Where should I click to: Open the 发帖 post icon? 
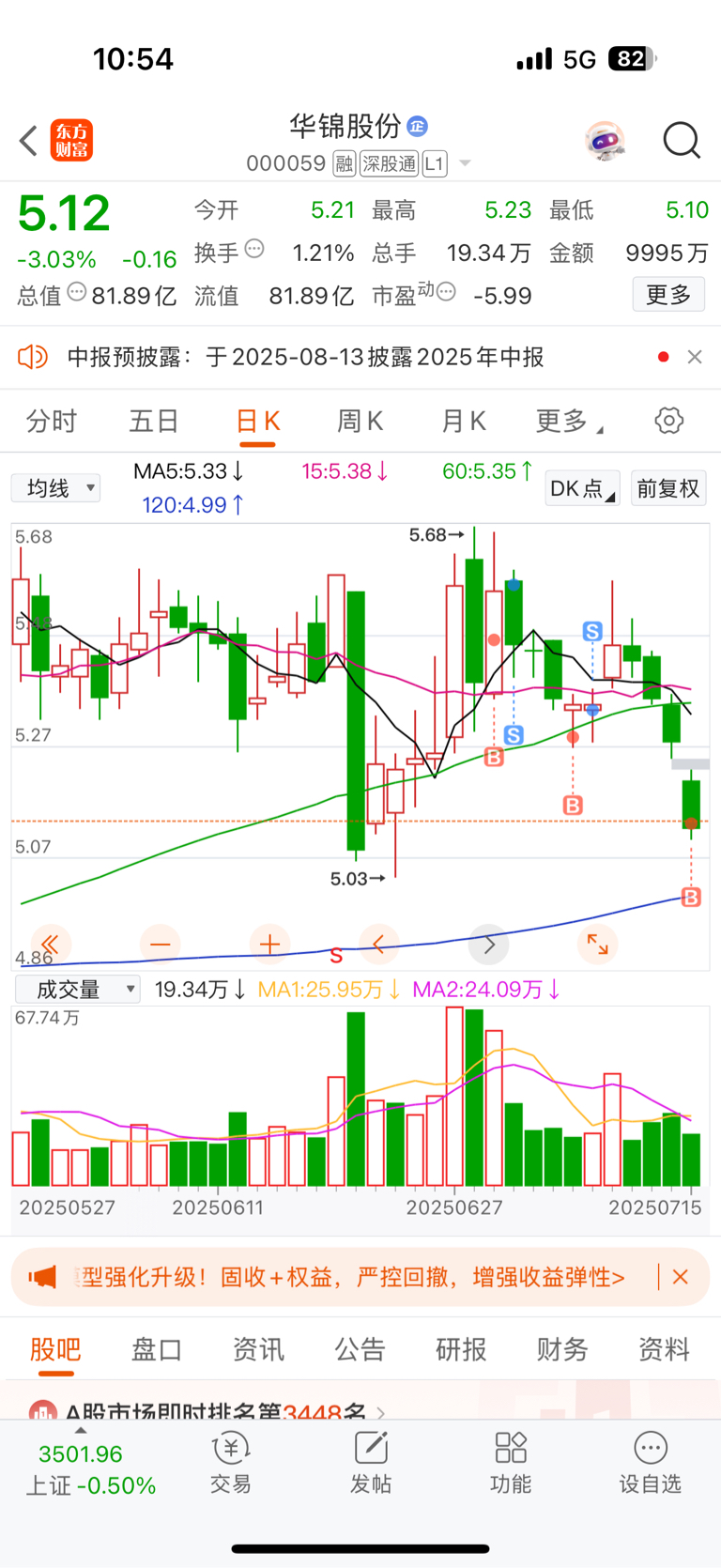[x=371, y=1463]
